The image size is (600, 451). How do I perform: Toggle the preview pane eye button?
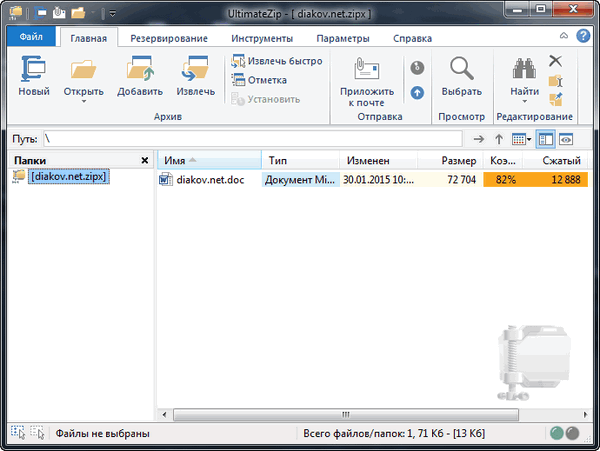(x=566, y=139)
